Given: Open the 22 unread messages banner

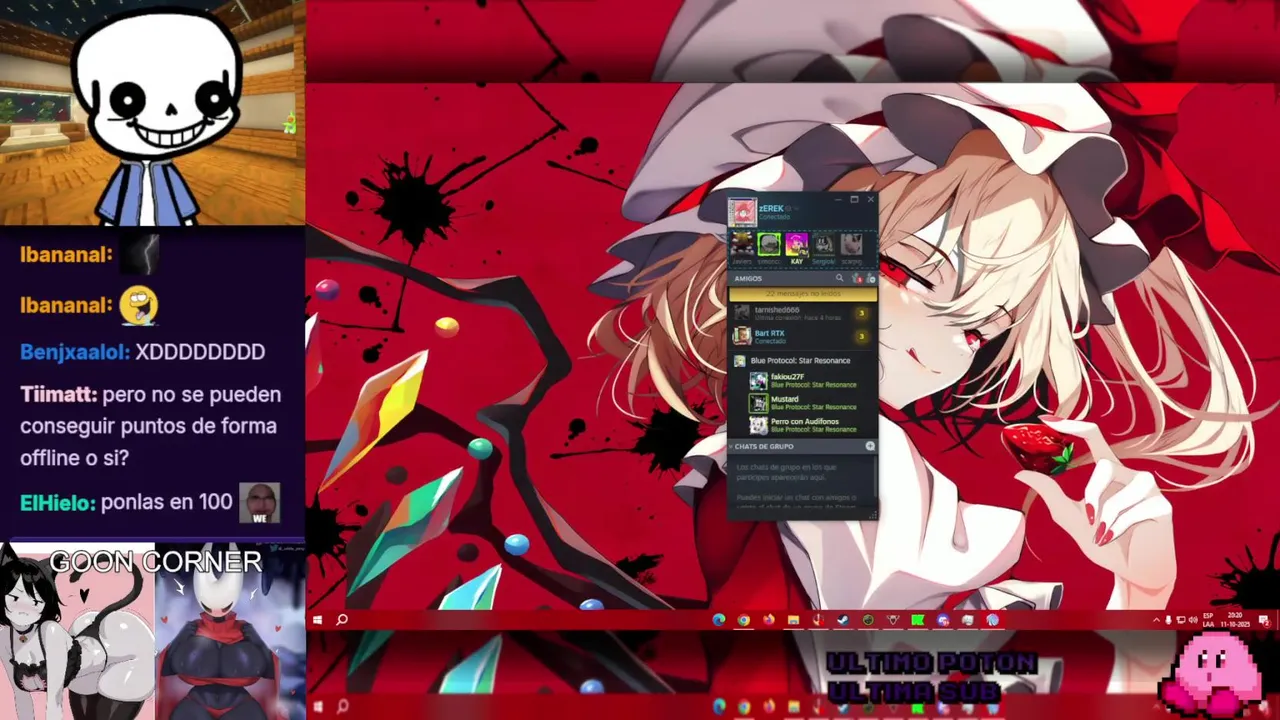Looking at the screenshot, I should [x=803, y=294].
